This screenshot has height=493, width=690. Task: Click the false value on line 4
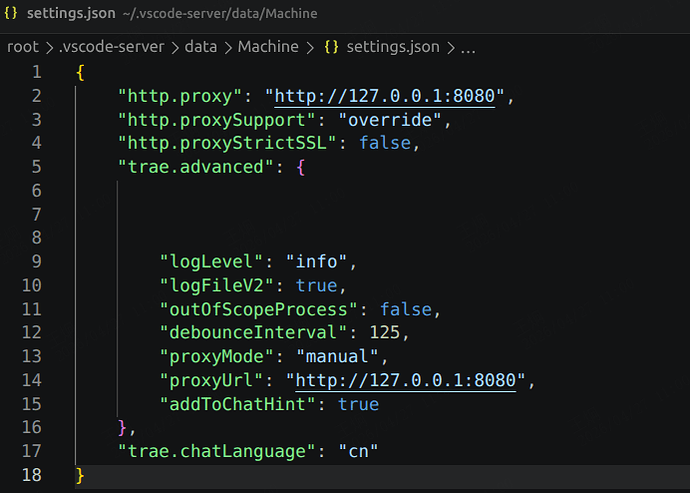coord(385,143)
